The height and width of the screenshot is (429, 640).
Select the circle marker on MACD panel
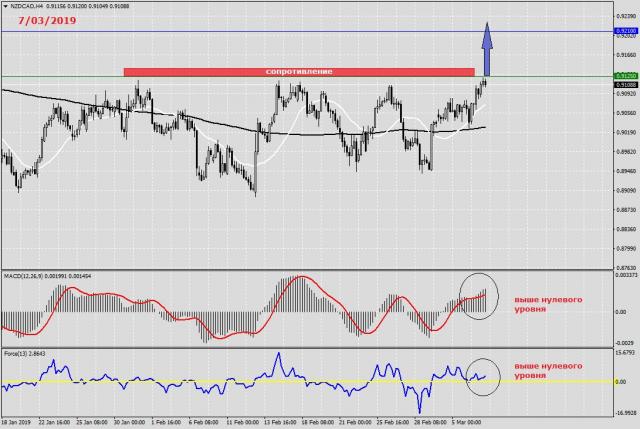(478, 297)
